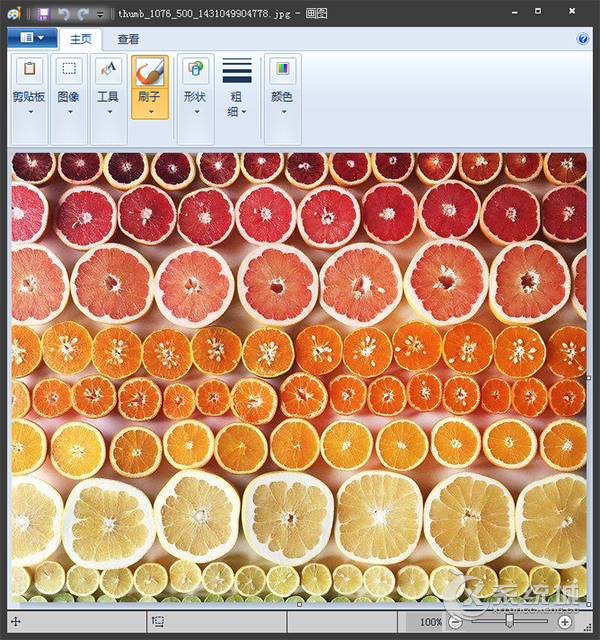Undo the last action

(x=64, y=14)
